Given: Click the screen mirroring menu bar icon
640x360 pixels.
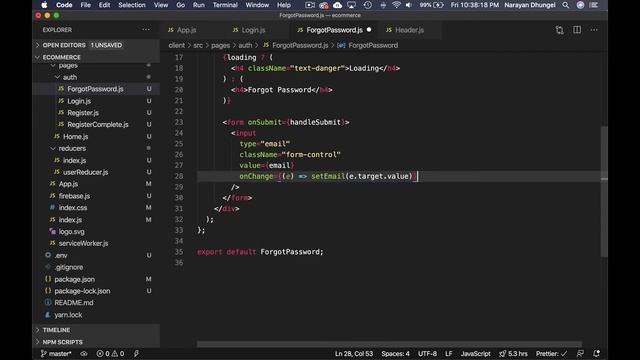Looking at the screenshot, I should pos(351,5).
